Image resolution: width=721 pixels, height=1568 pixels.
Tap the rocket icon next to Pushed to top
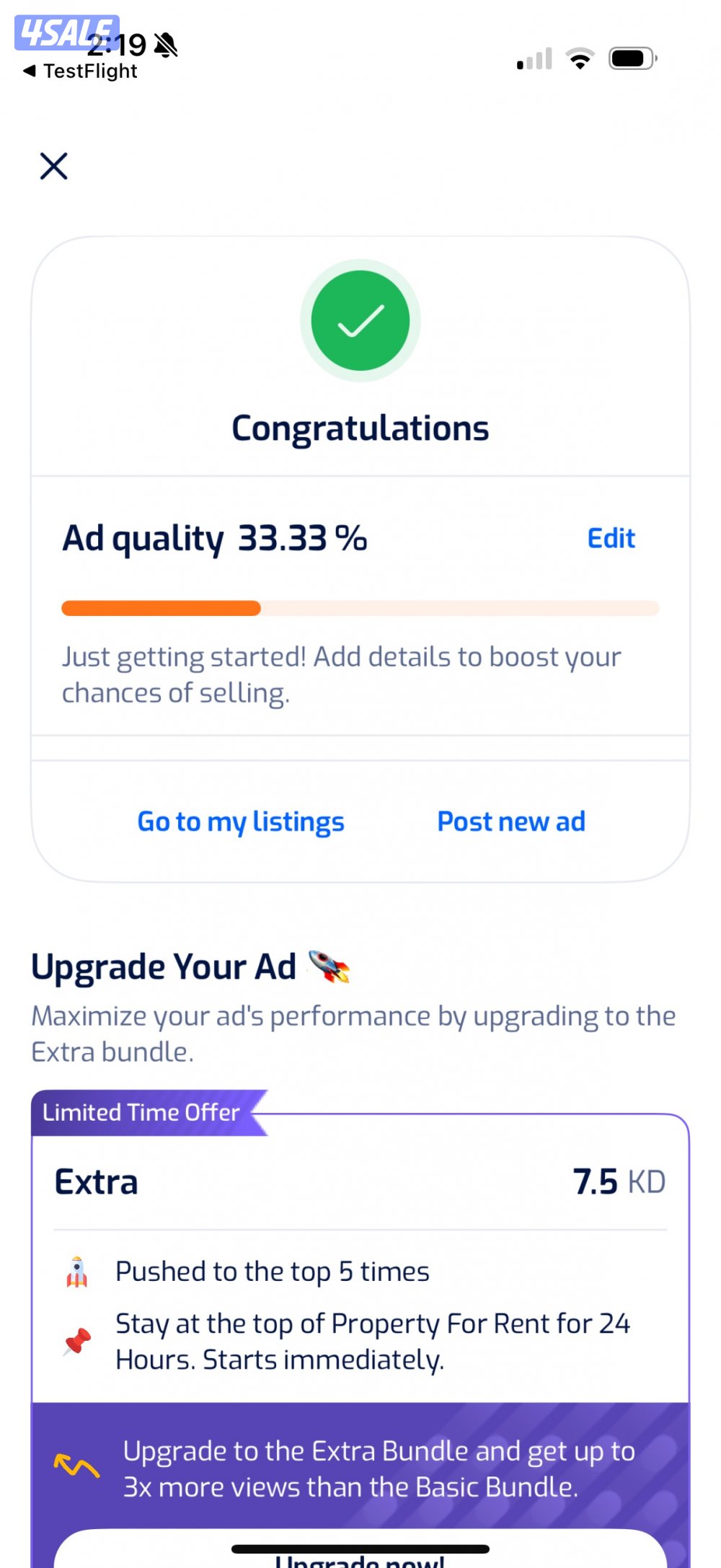click(77, 1272)
